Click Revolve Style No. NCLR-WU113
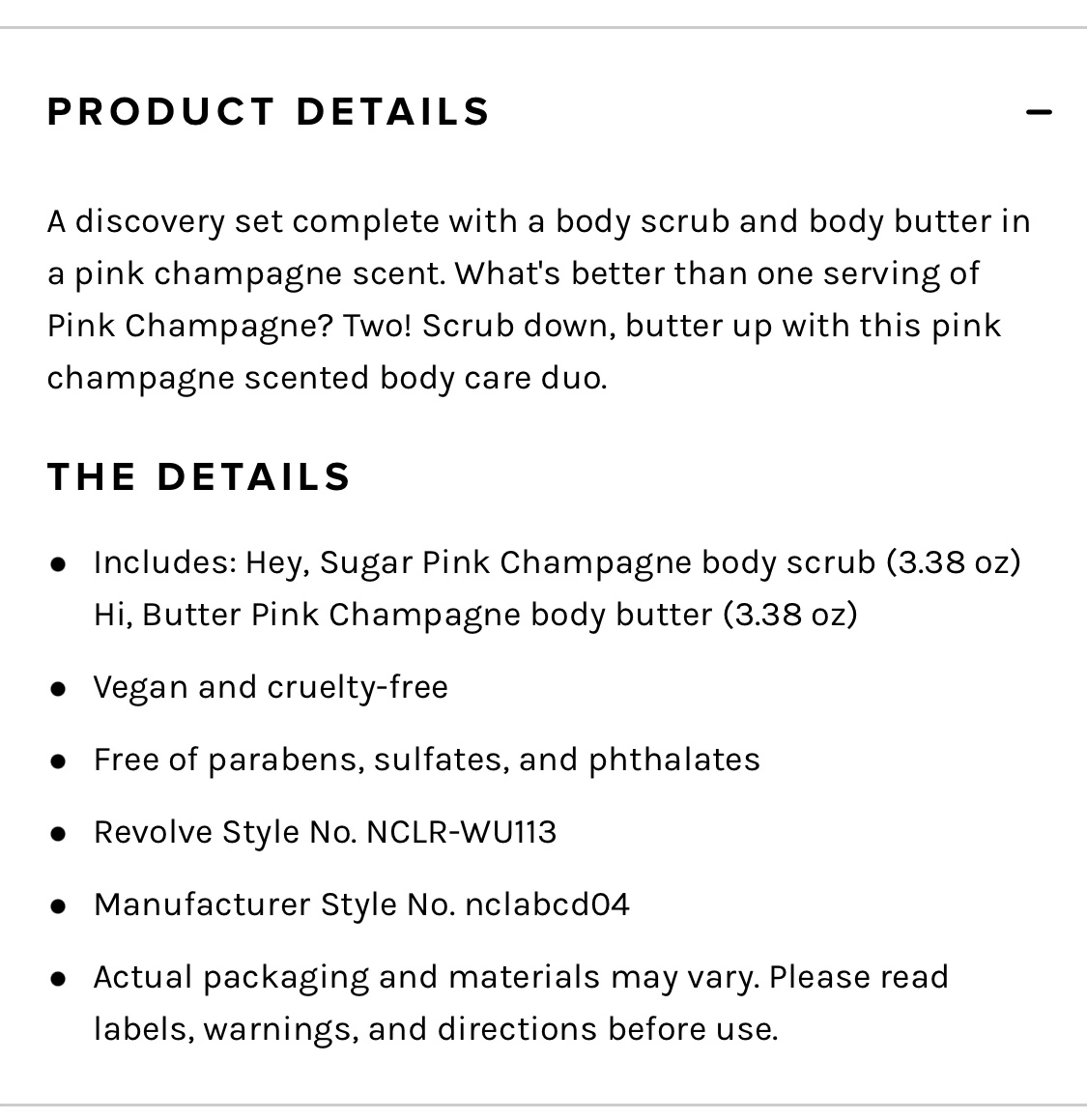The width and height of the screenshot is (1087, 1120). click(x=325, y=832)
